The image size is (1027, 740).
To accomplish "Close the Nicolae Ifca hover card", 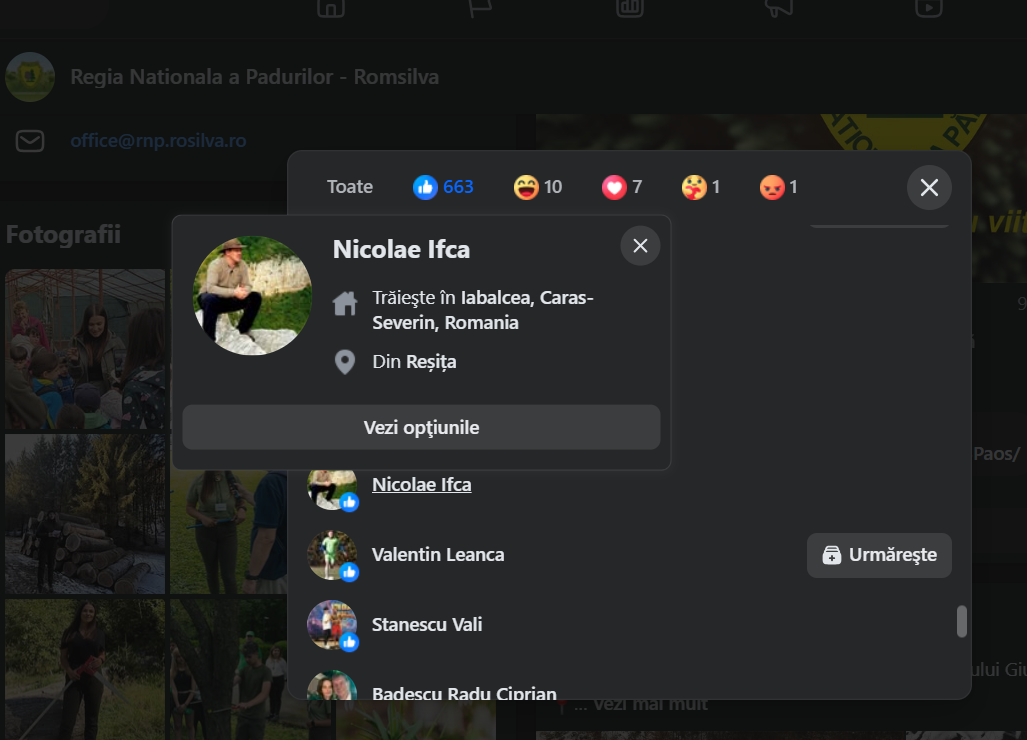I will point(640,246).
